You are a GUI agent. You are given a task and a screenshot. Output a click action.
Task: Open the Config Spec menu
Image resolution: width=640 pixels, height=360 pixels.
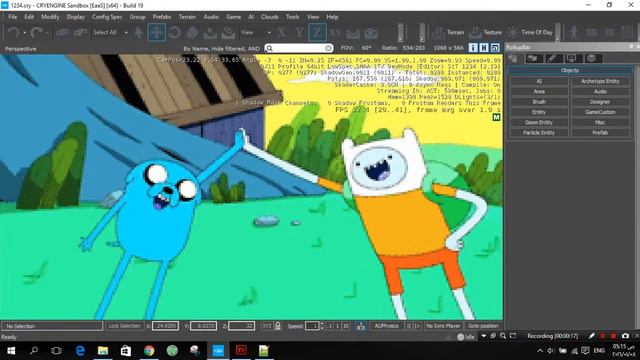pyautogui.click(x=107, y=17)
